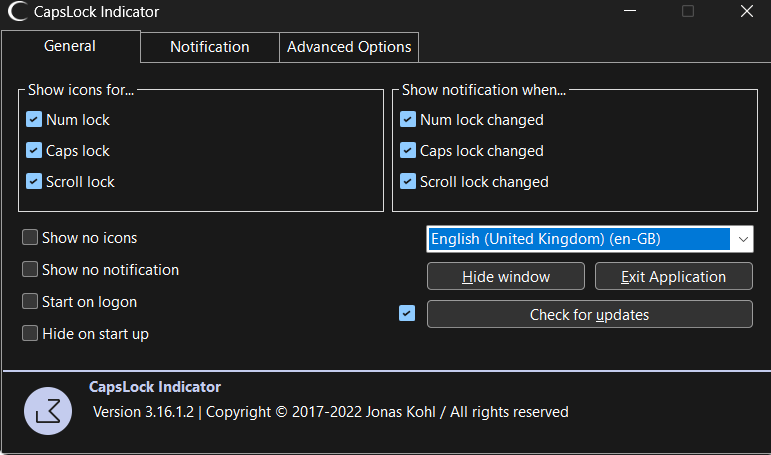The height and width of the screenshot is (455, 771).
Task: Click the Version 3.16.1.2 copyright text
Action: 330,412
